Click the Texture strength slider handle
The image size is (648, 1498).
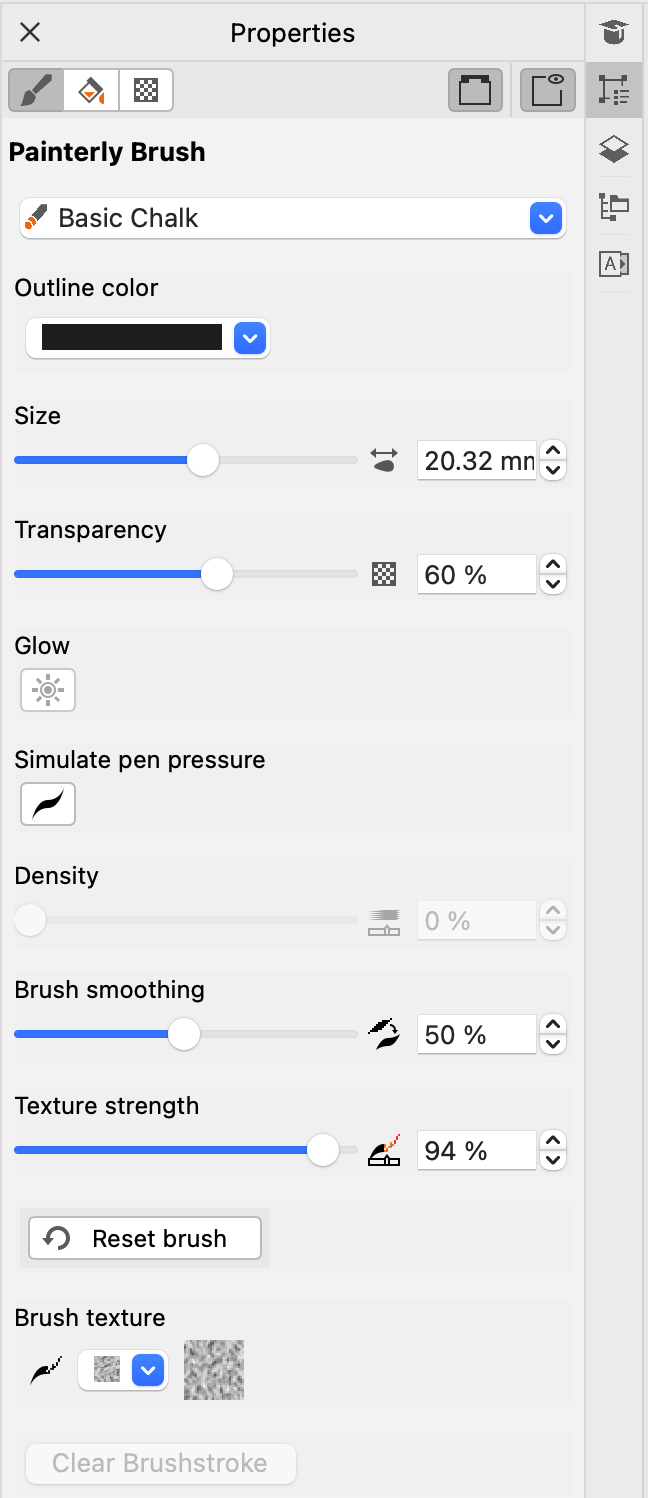[322, 1150]
